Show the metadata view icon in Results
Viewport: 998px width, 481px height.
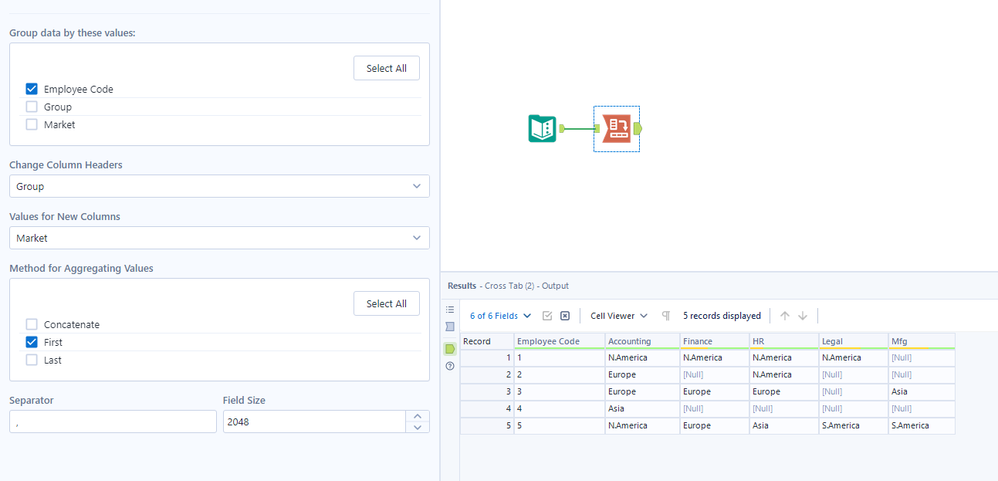450,326
